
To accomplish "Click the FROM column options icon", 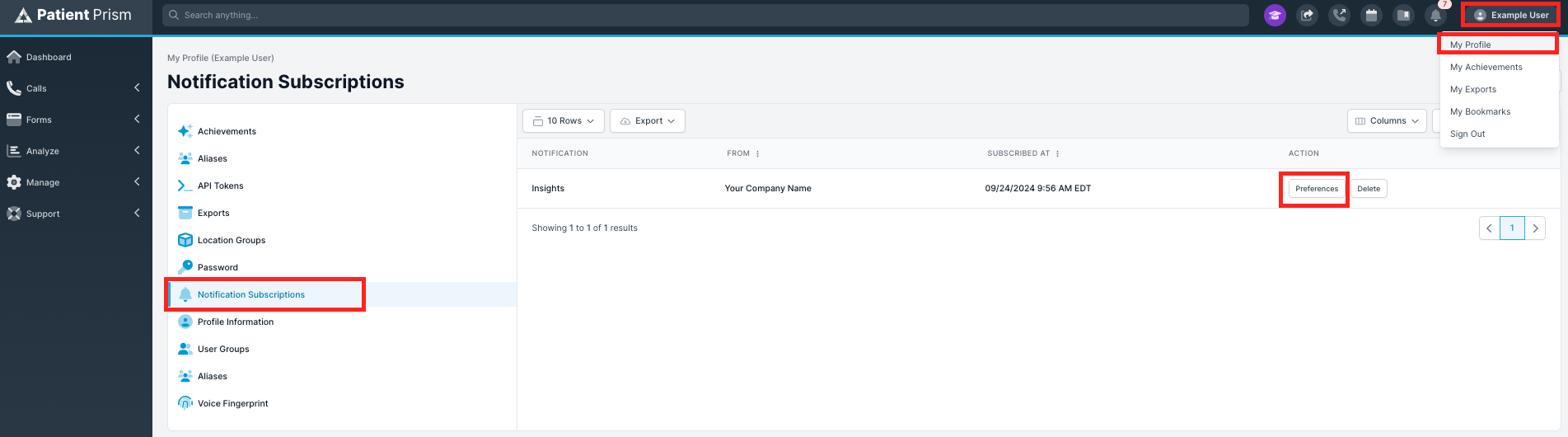I will (757, 153).
